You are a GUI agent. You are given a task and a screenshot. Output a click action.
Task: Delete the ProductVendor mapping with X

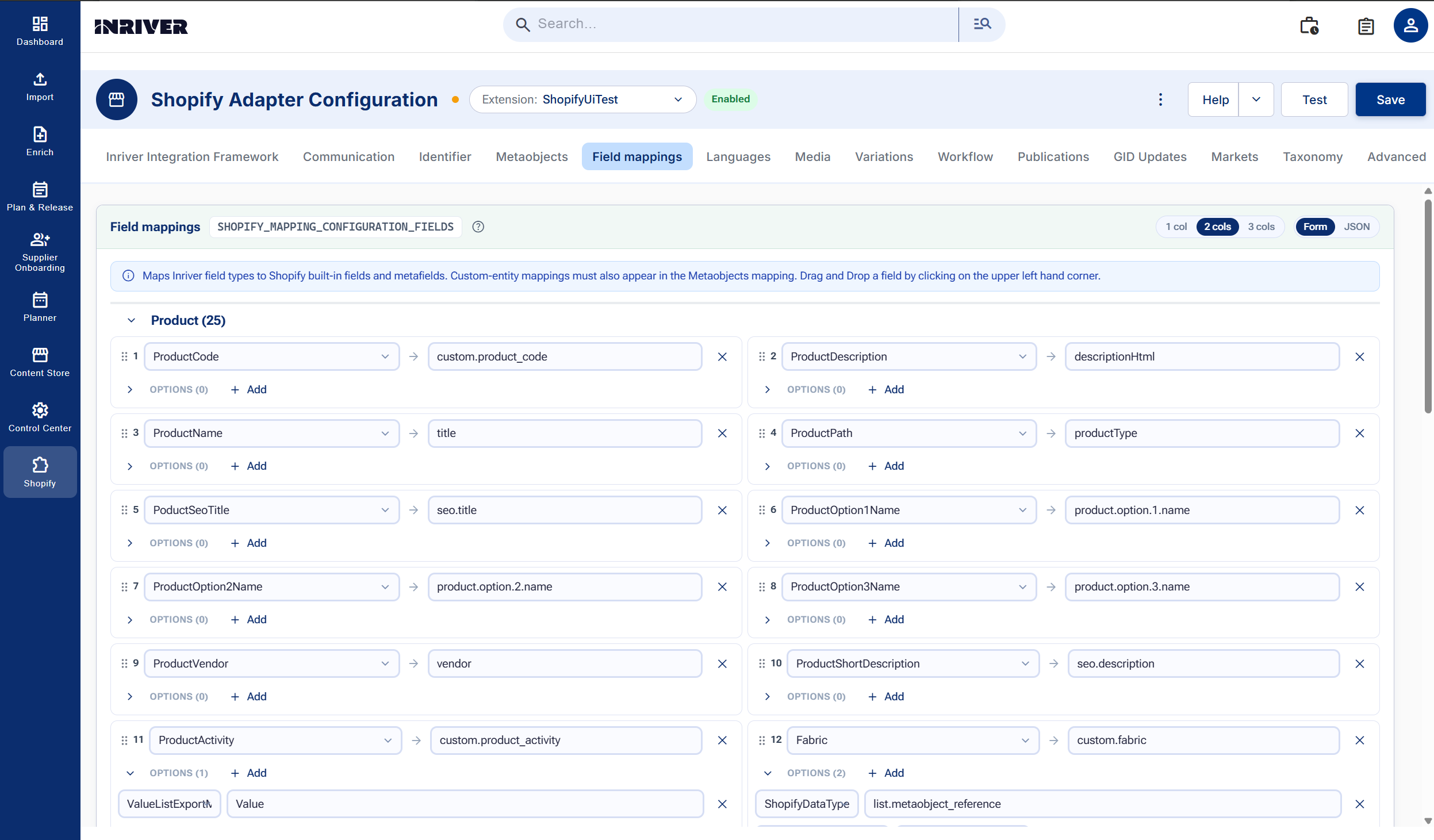point(722,663)
